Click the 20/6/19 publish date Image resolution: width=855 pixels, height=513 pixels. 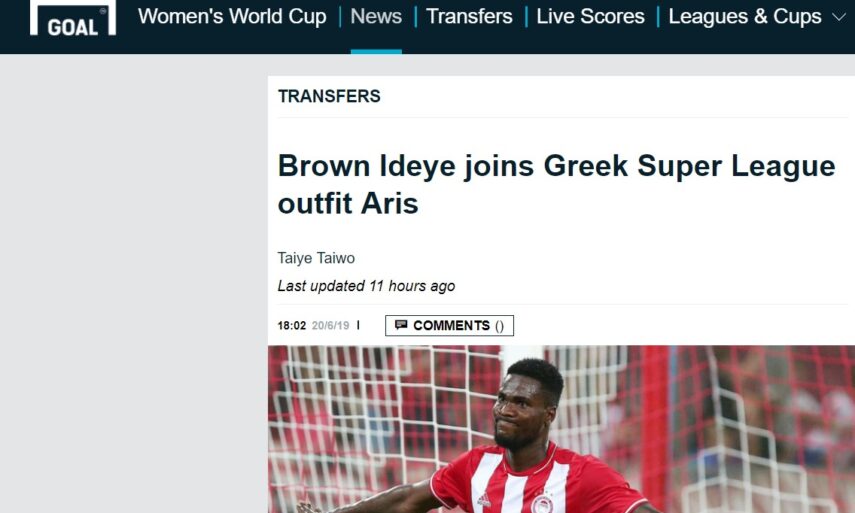(330, 325)
